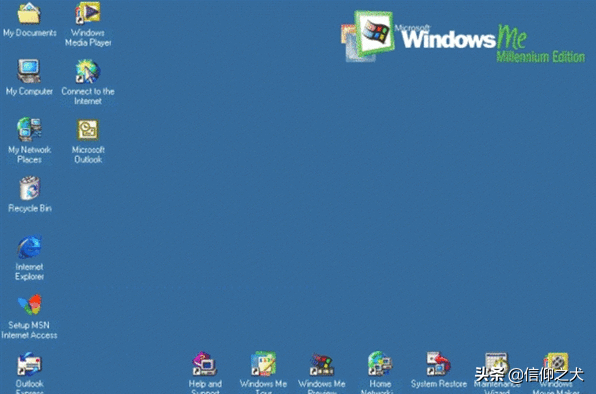The image size is (596, 394).
Task: Open the Recycle Bin
Action: [x=30, y=188]
